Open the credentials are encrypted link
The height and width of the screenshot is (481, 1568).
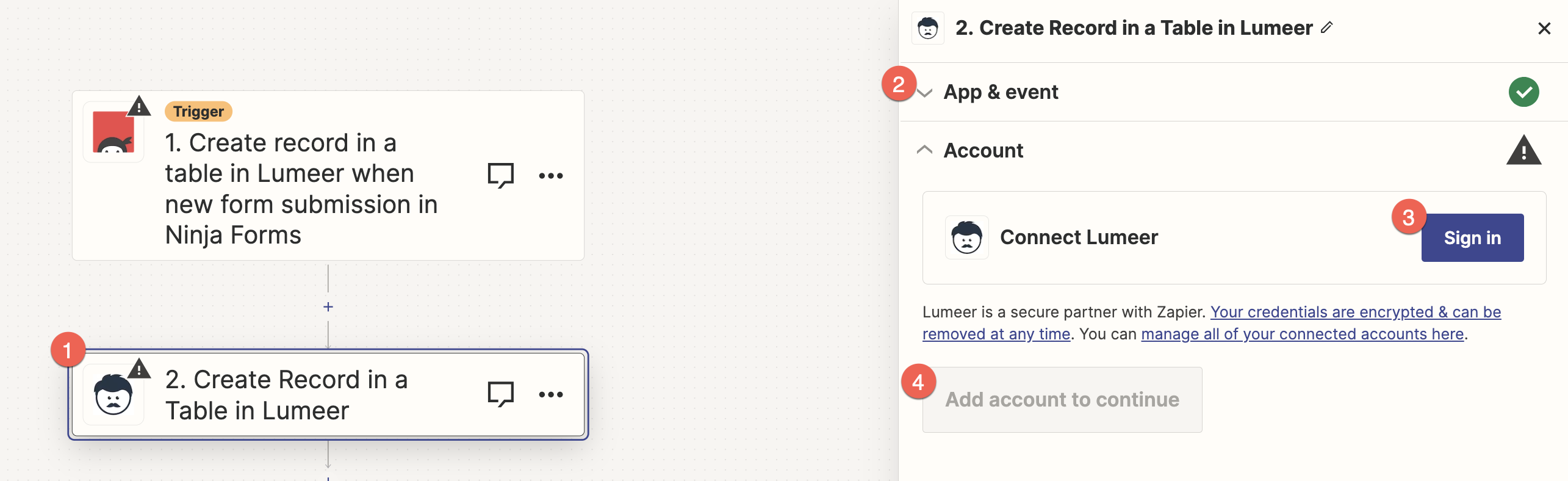(x=1354, y=313)
